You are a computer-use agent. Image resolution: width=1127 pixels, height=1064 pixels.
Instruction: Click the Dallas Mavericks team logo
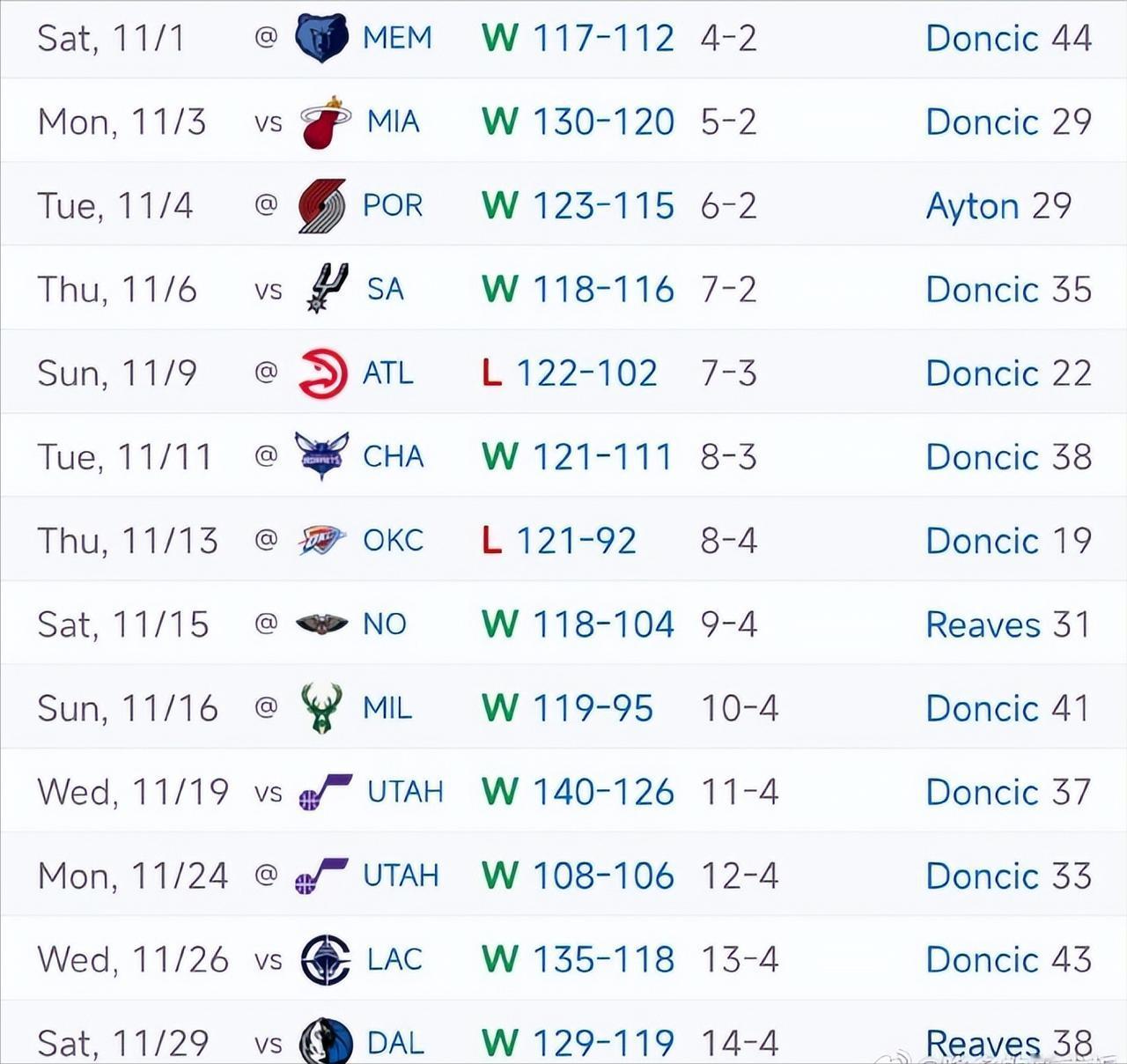point(325,1042)
